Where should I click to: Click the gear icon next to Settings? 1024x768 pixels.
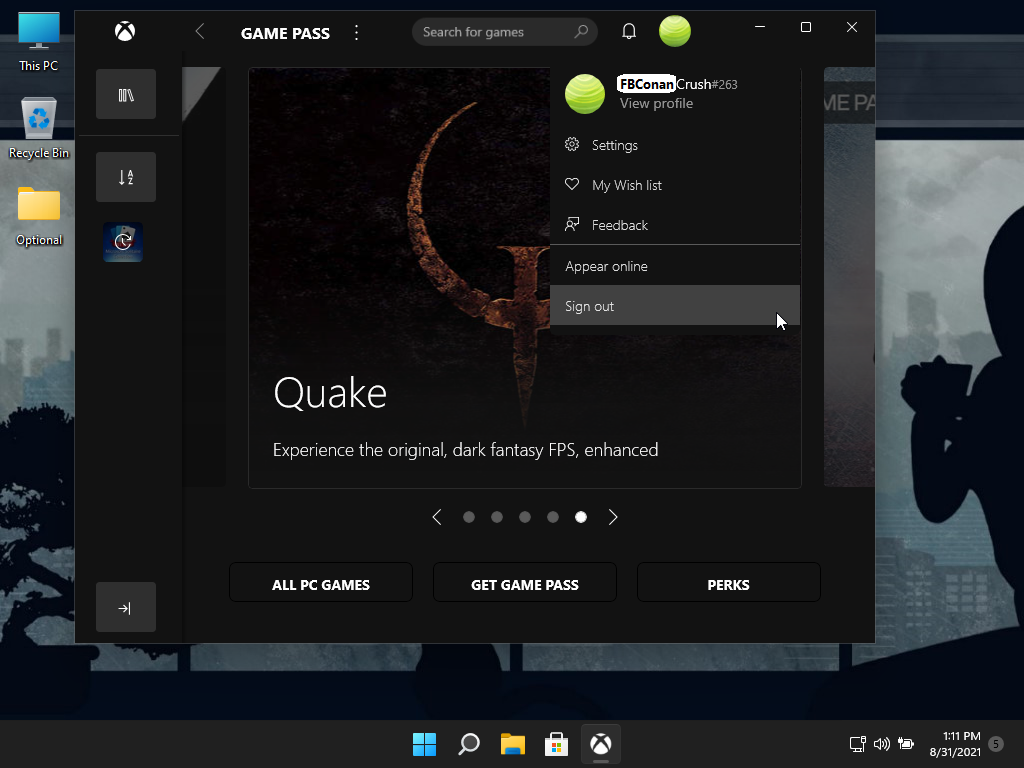coord(572,144)
